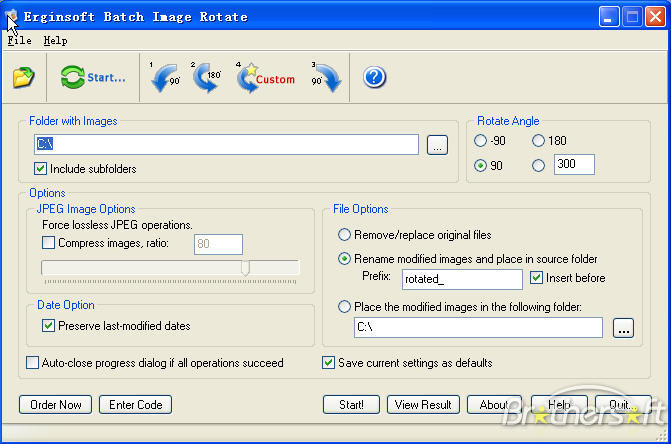Open the blue question mark help icon

374,77
